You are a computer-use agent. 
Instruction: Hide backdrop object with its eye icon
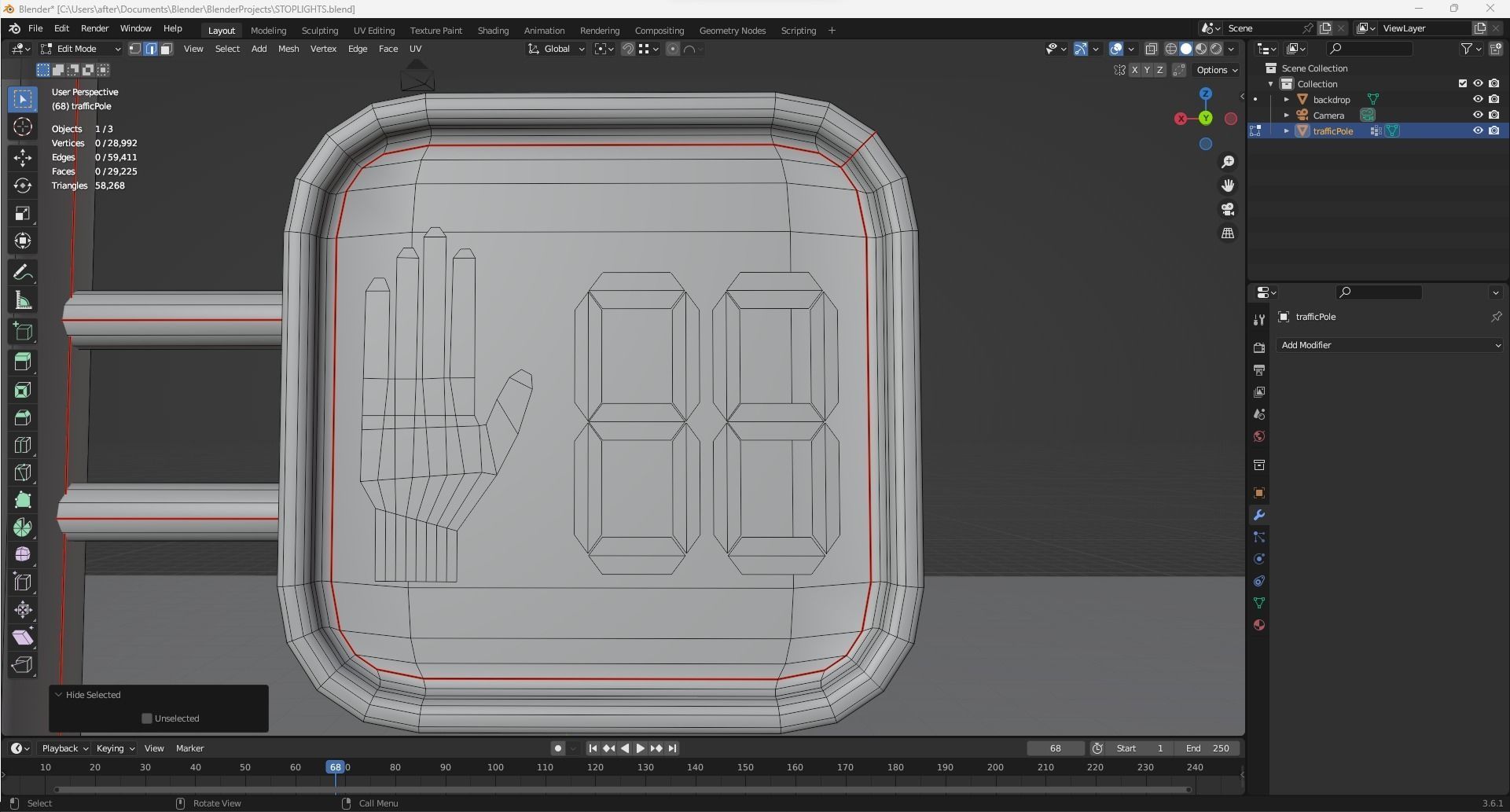[1478, 100]
